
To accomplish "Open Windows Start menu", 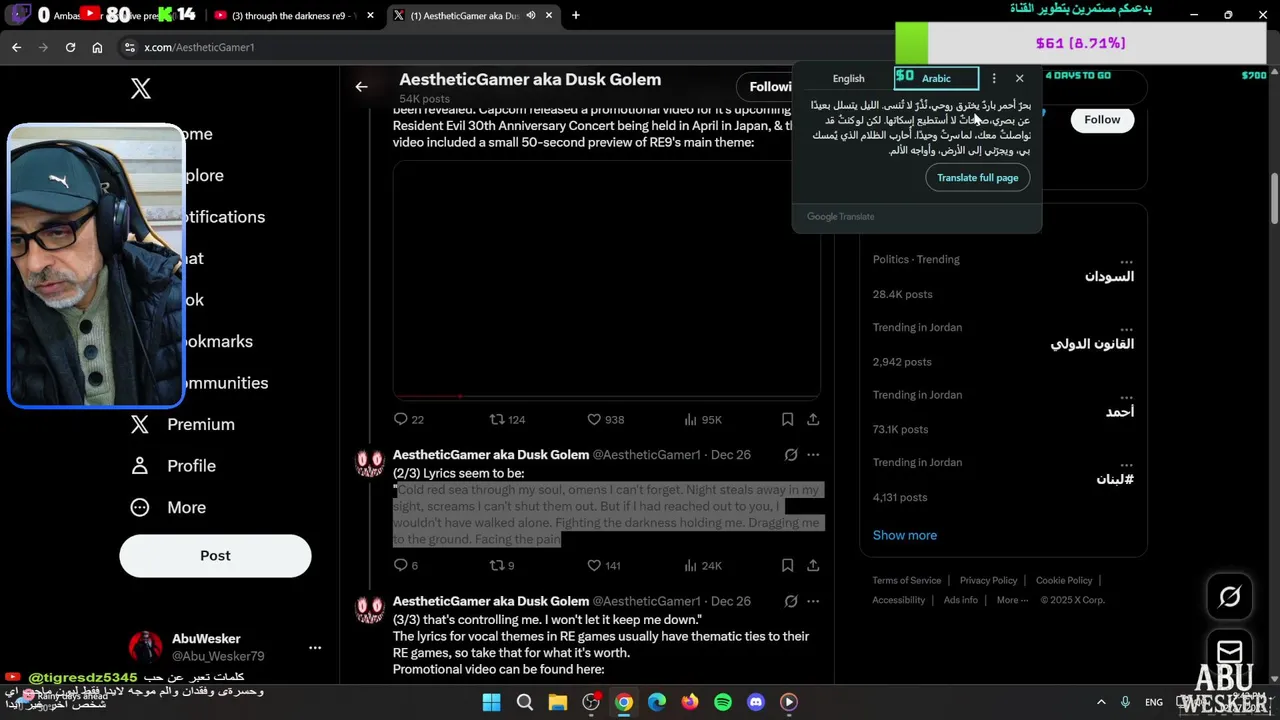I will tap(491, 702).
